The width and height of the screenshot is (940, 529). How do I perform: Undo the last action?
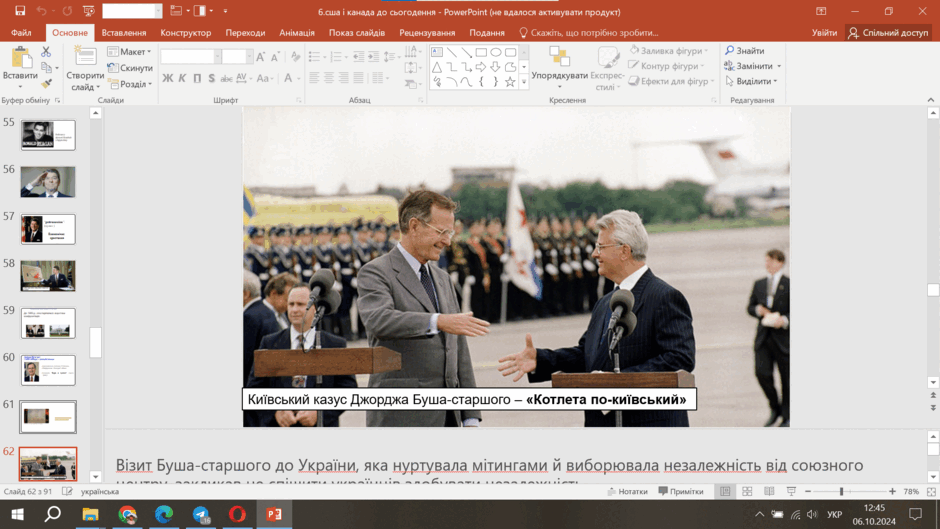click(x=41, y=11)
